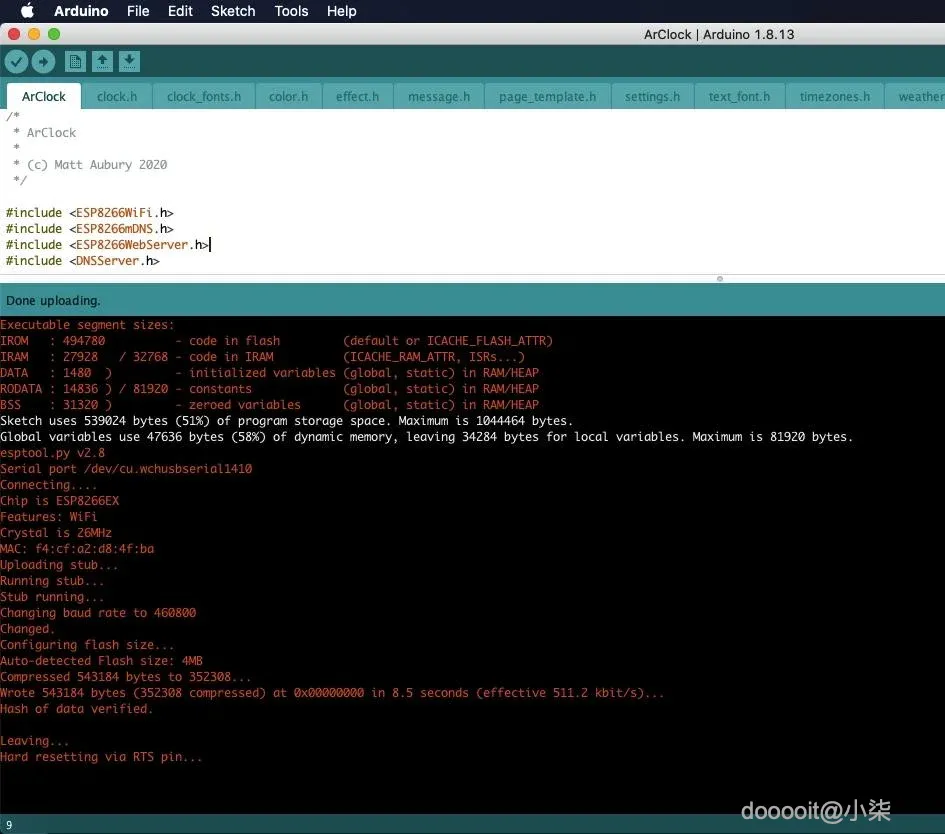Open the Tools menu
The width and height of the screenshot is (945, 834).
pyautogui.click(x=291, y=11)
